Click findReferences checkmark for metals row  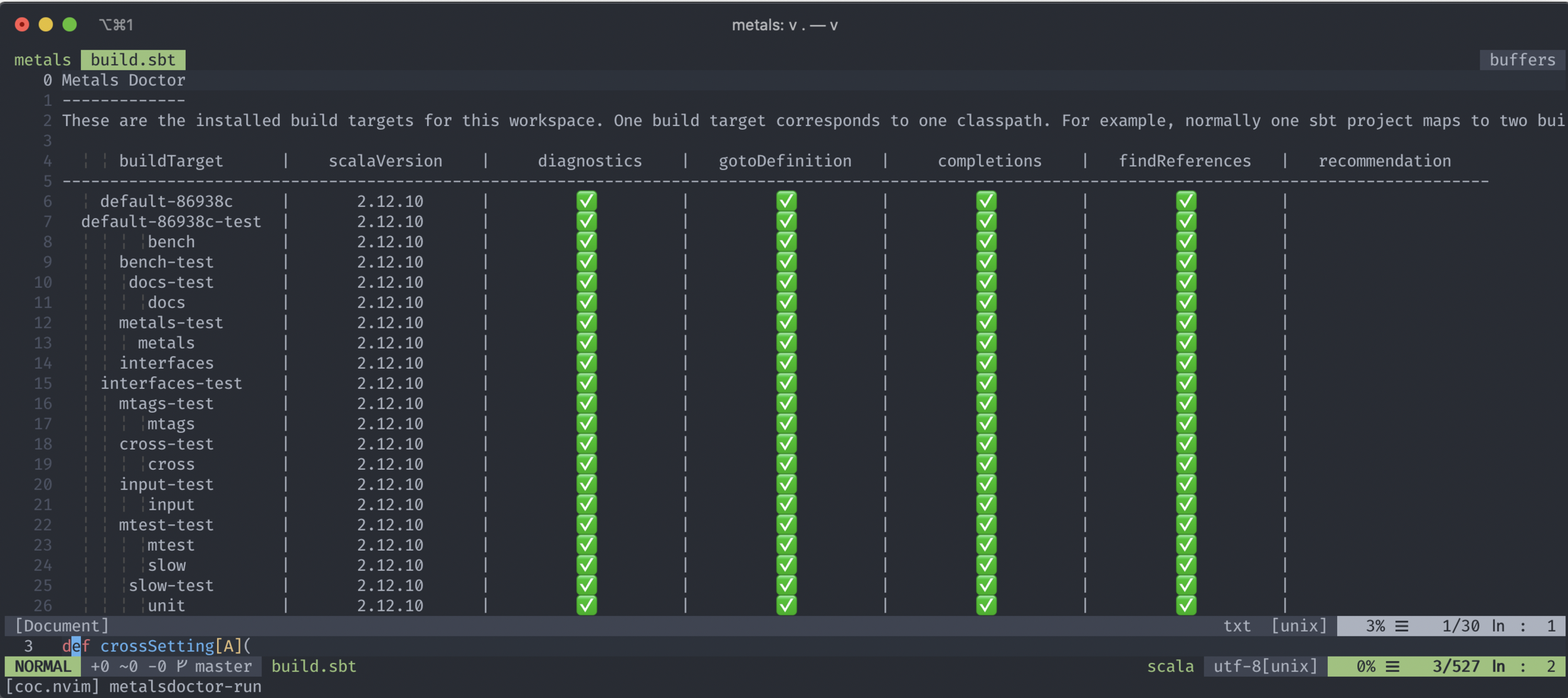pyautogui.click(x=1185, y=343)
